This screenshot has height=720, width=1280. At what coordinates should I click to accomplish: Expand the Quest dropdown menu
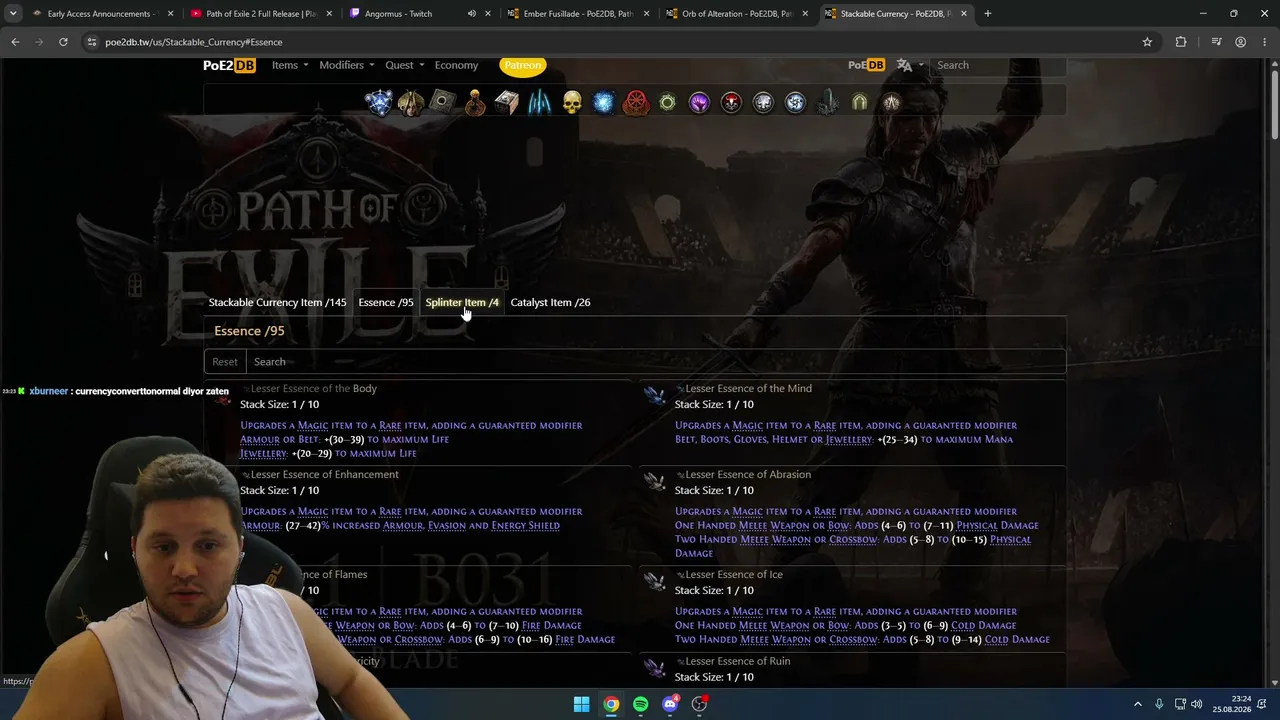click(405, 65)
